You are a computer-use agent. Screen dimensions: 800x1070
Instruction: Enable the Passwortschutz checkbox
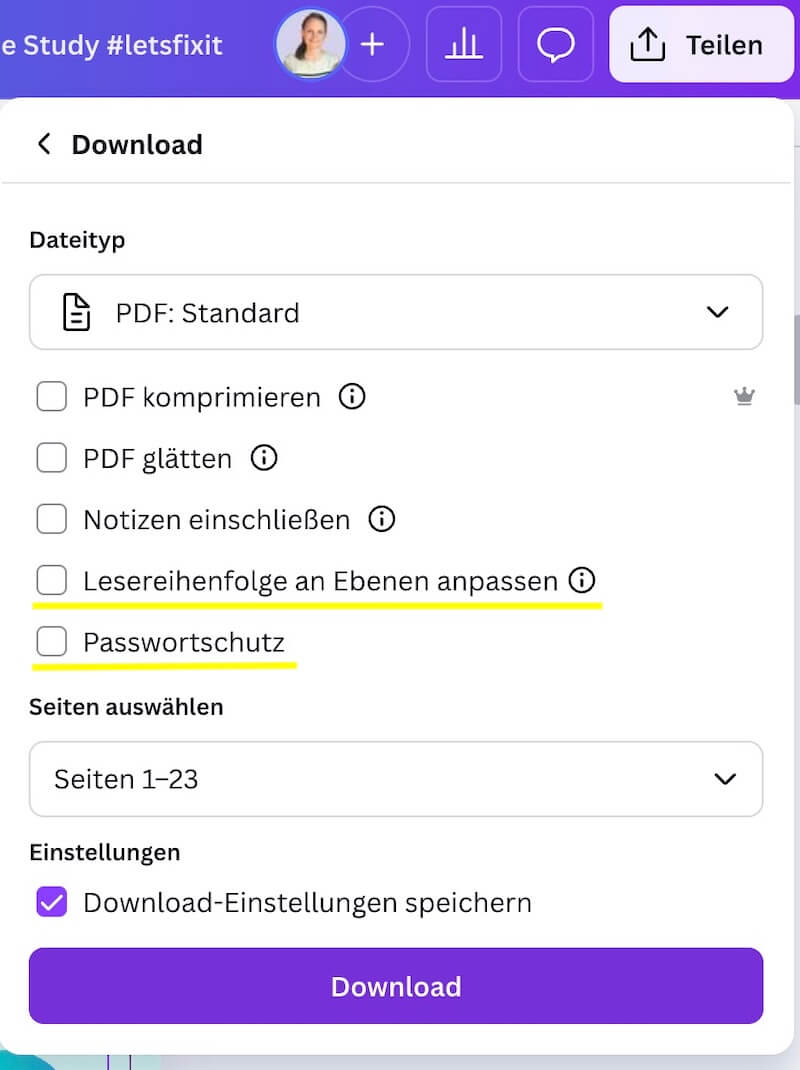(x=52, y=641)
